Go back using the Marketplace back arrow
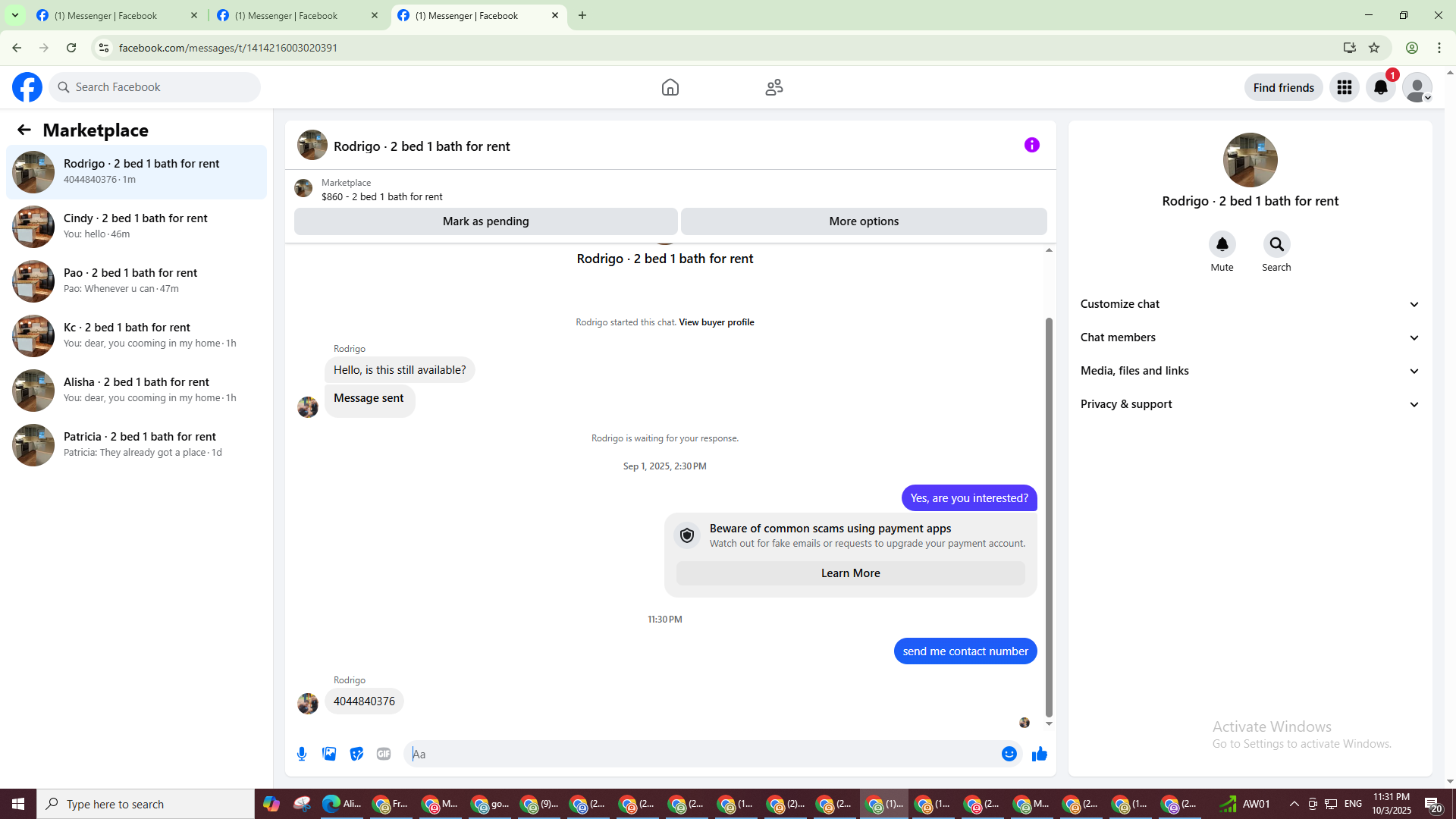 pos(24,130)
